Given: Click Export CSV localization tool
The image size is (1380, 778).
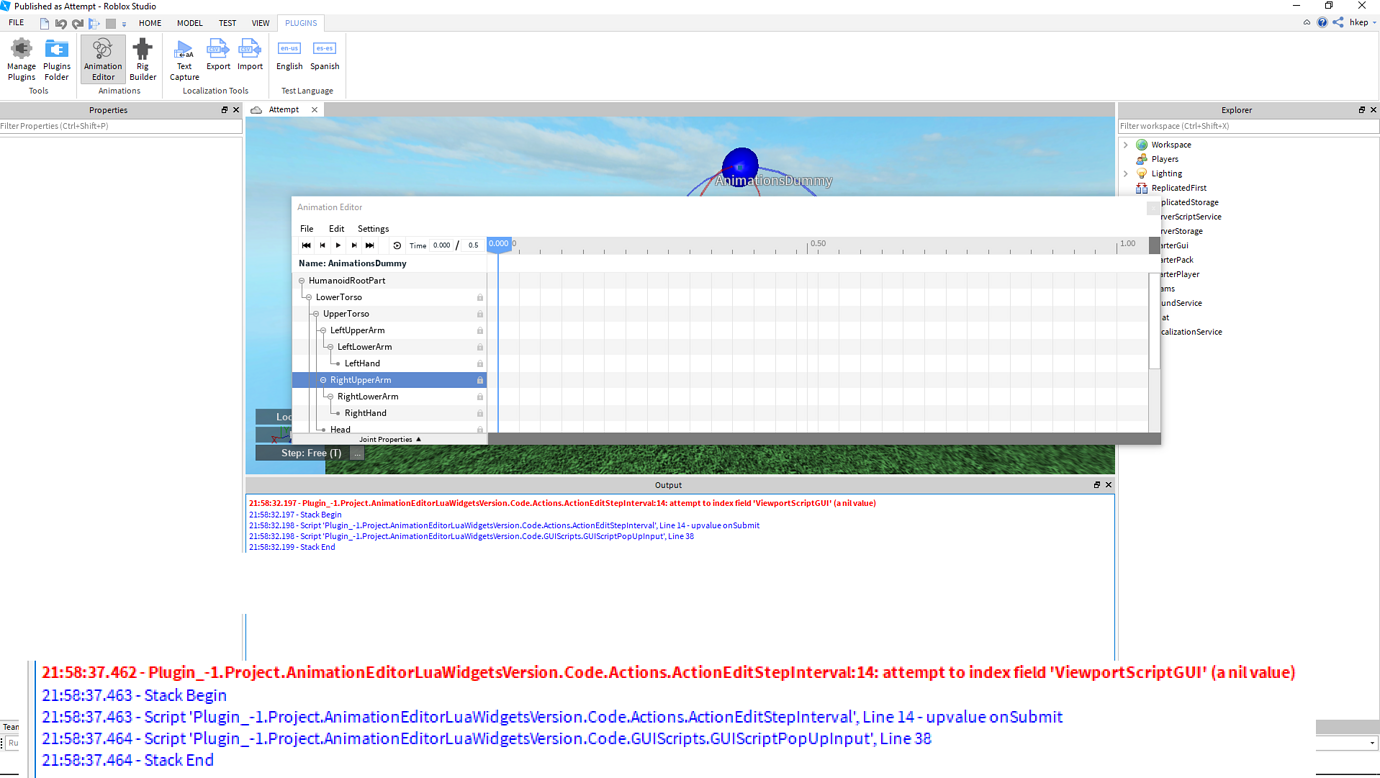Looking at the screenshot, I should click(218, 55).
